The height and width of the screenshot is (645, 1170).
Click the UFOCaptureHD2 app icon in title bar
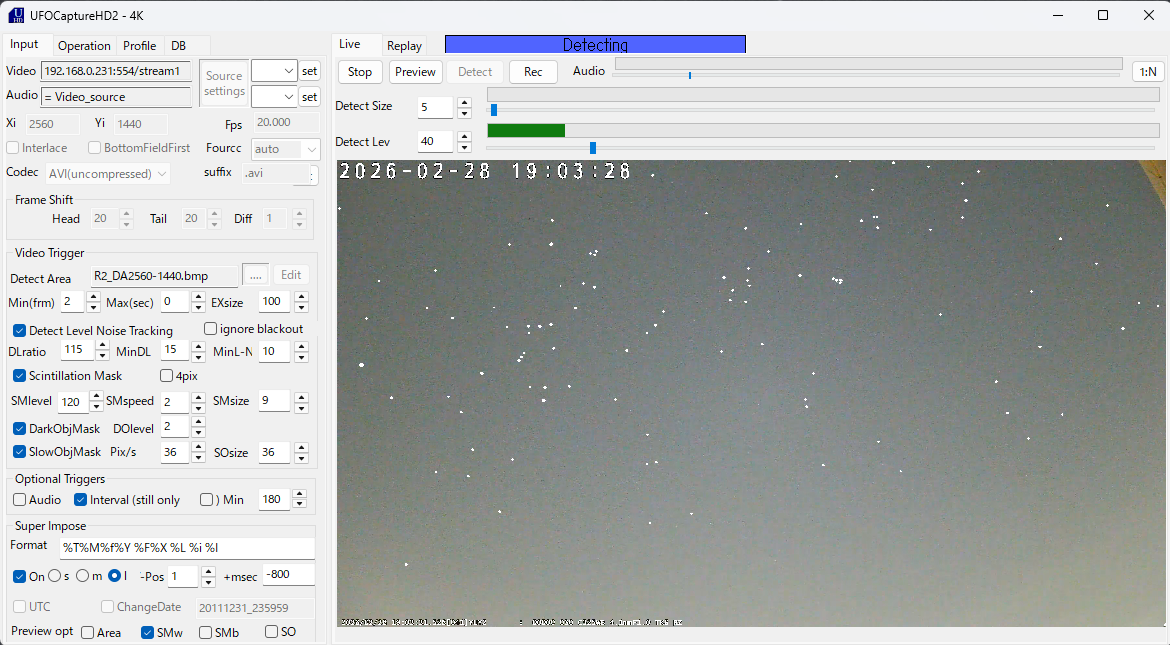(16, 15)
